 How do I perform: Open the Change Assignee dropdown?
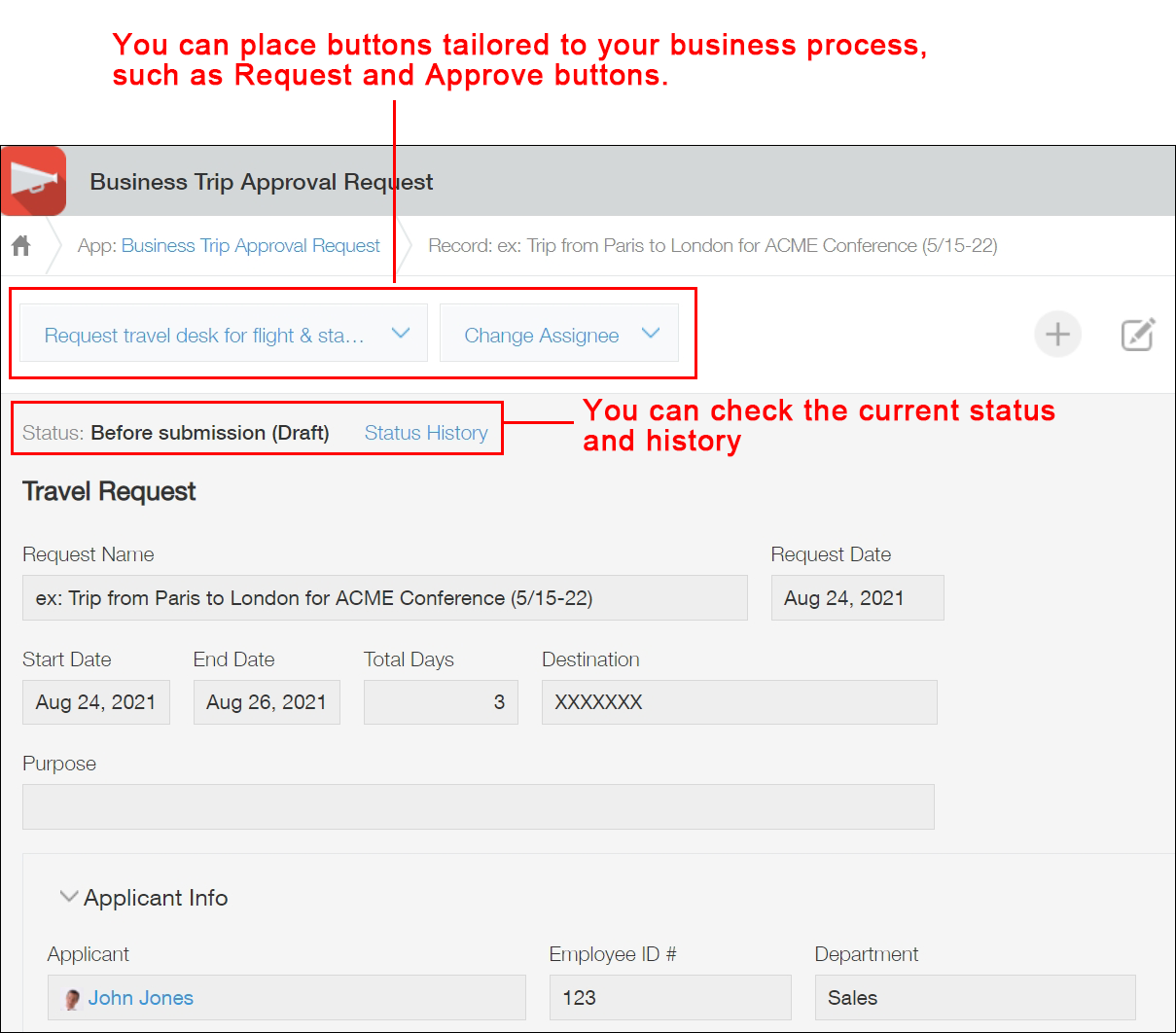tap(559, 333)
